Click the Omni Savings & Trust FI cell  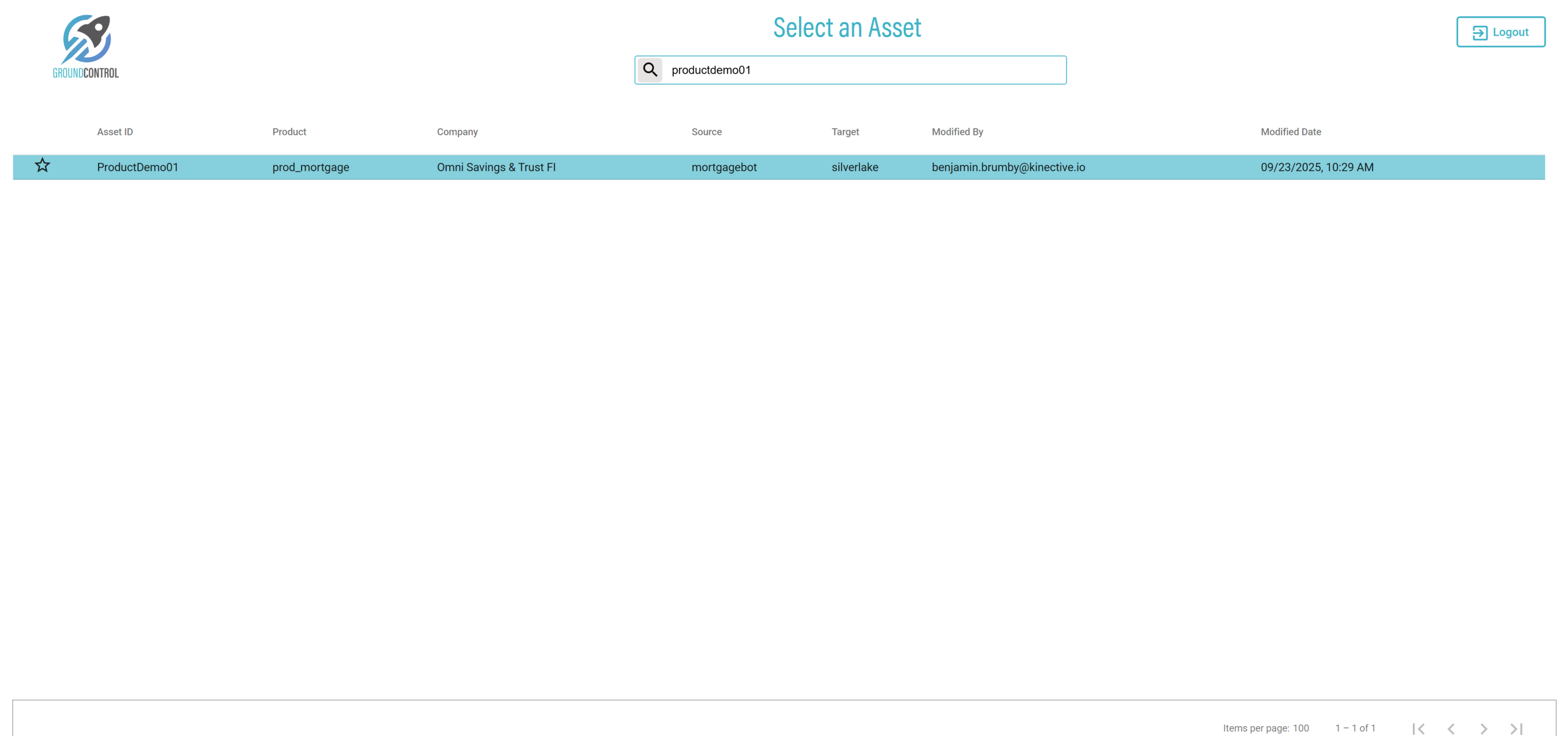pos(496,167)
